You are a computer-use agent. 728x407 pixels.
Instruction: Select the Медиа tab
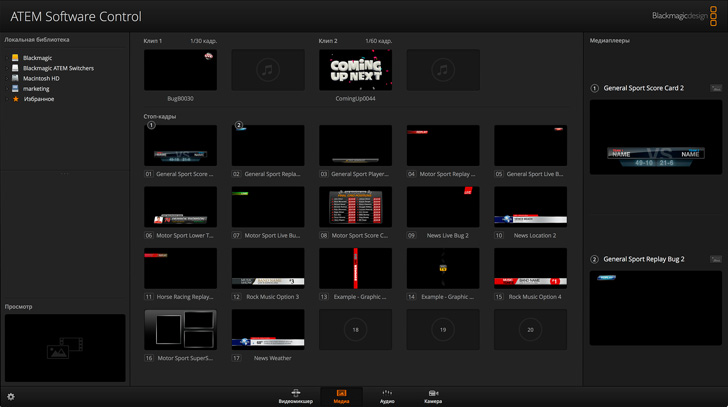pyautogui.click(x=341, y=396)
